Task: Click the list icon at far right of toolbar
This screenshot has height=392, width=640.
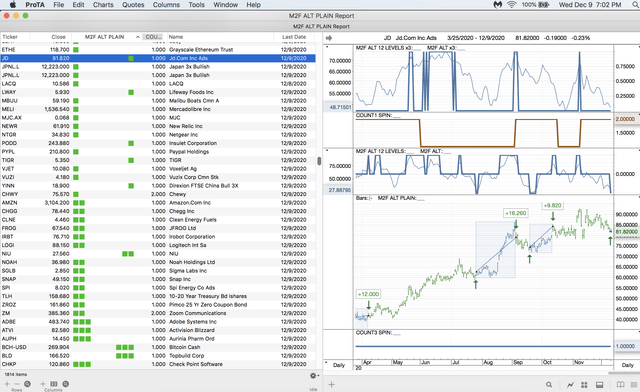Action: (x=634, y=385)
